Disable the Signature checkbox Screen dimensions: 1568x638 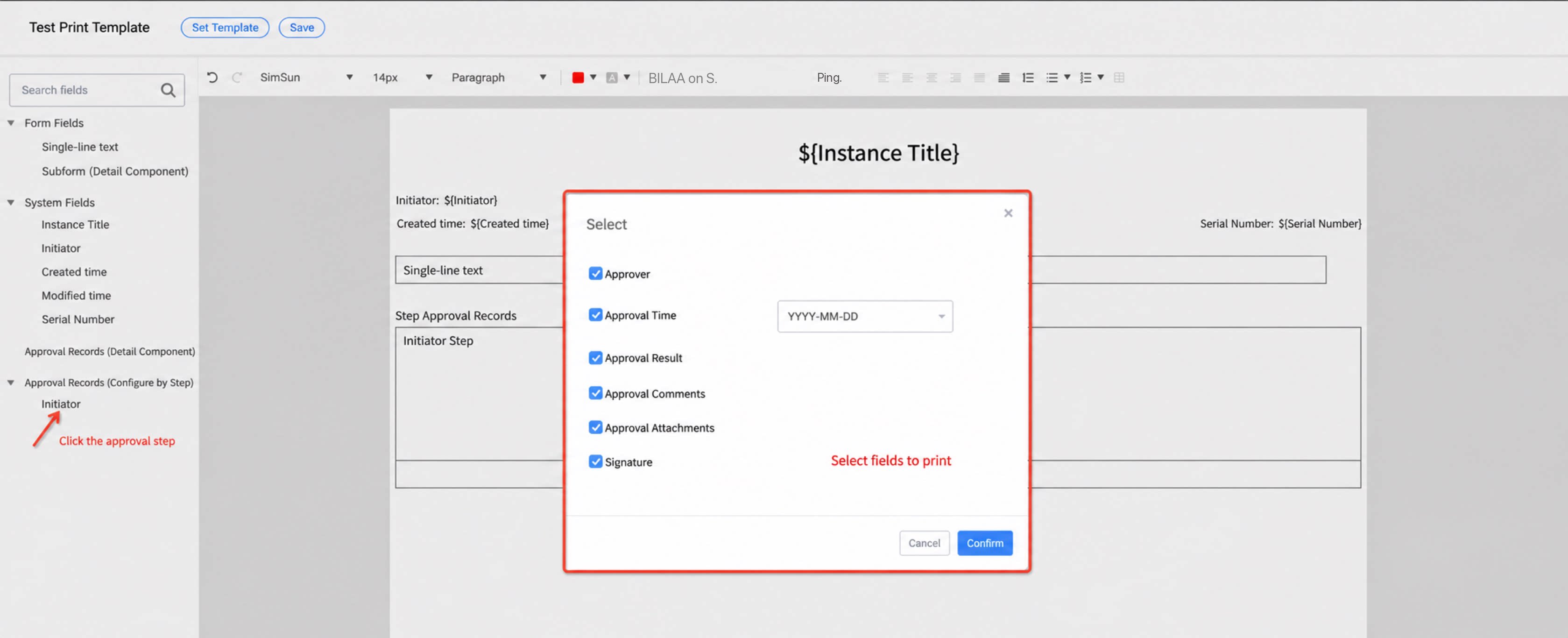[595, 461]
